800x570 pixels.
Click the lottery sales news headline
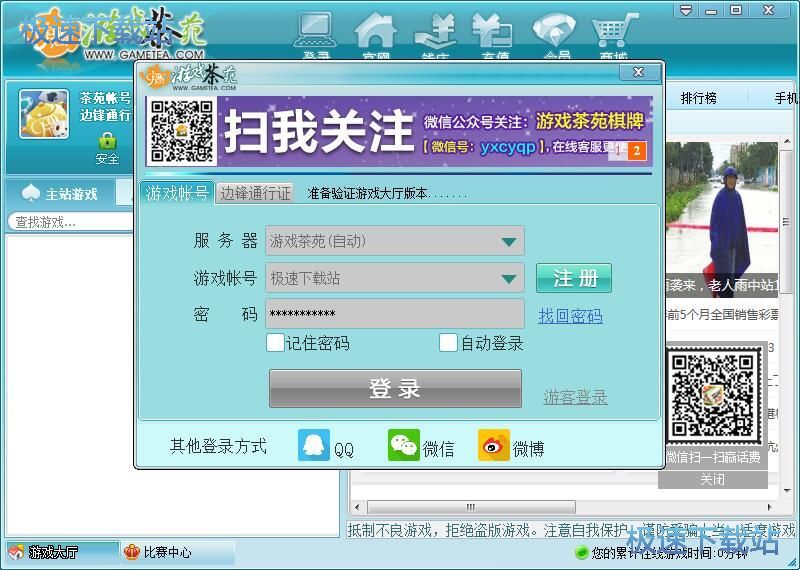721,314
